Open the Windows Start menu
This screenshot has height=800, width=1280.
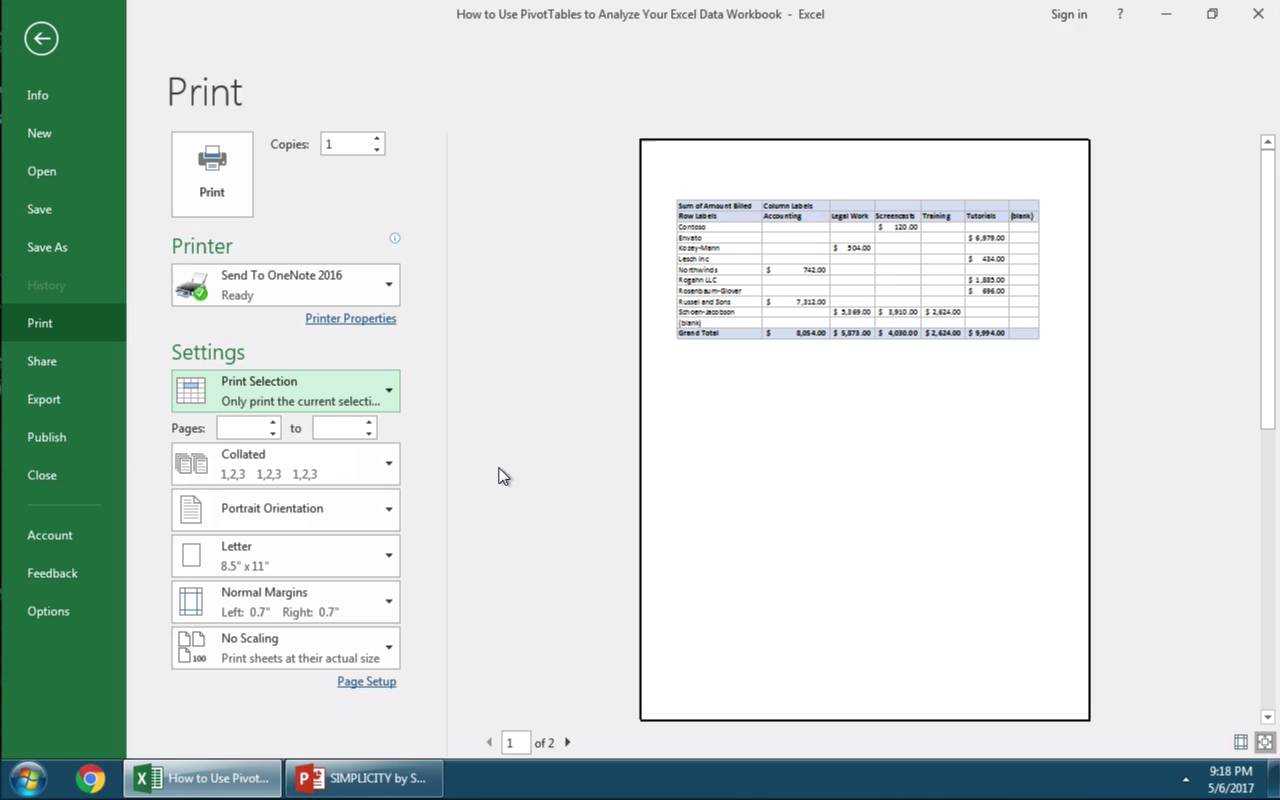tap(27, 778)
